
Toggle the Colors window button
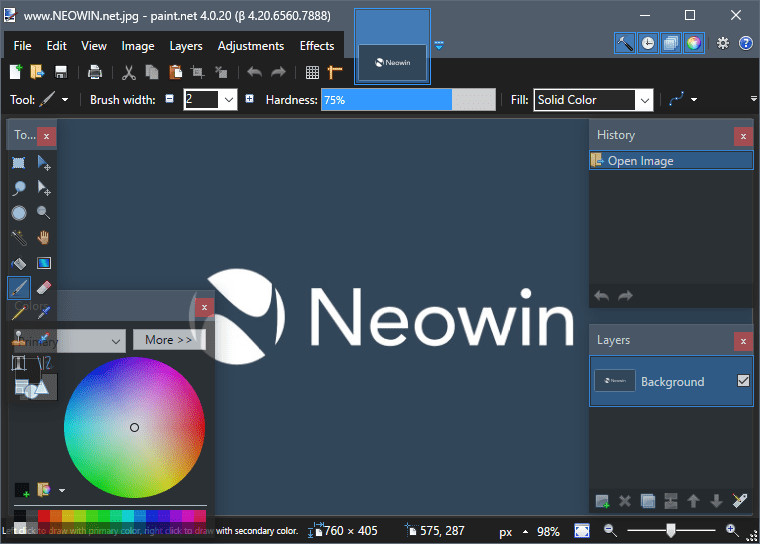pos(694,44)
